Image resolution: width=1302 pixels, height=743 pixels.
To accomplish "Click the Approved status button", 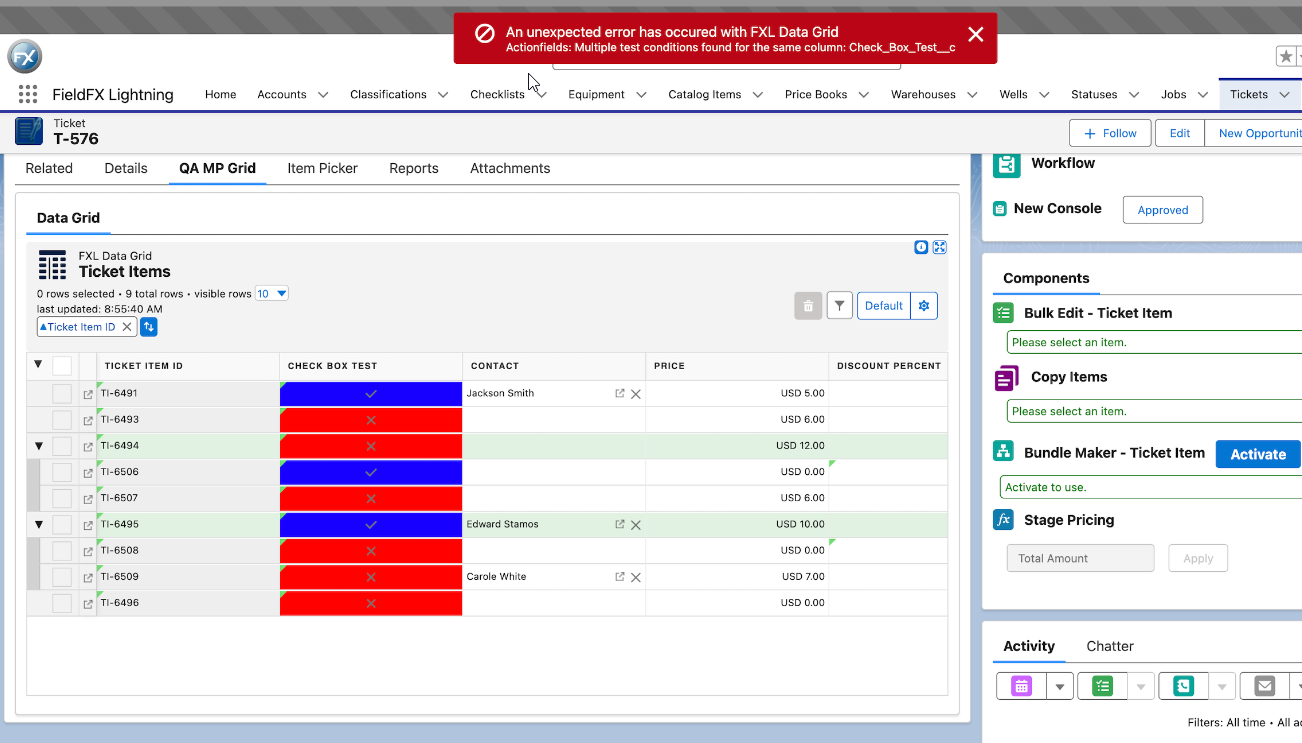I will tap(1163, 210).
